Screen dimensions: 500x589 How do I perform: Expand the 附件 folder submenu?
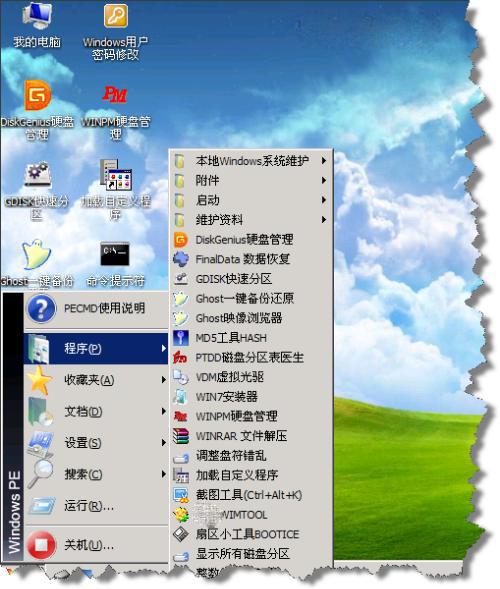(x=251, y=181)
